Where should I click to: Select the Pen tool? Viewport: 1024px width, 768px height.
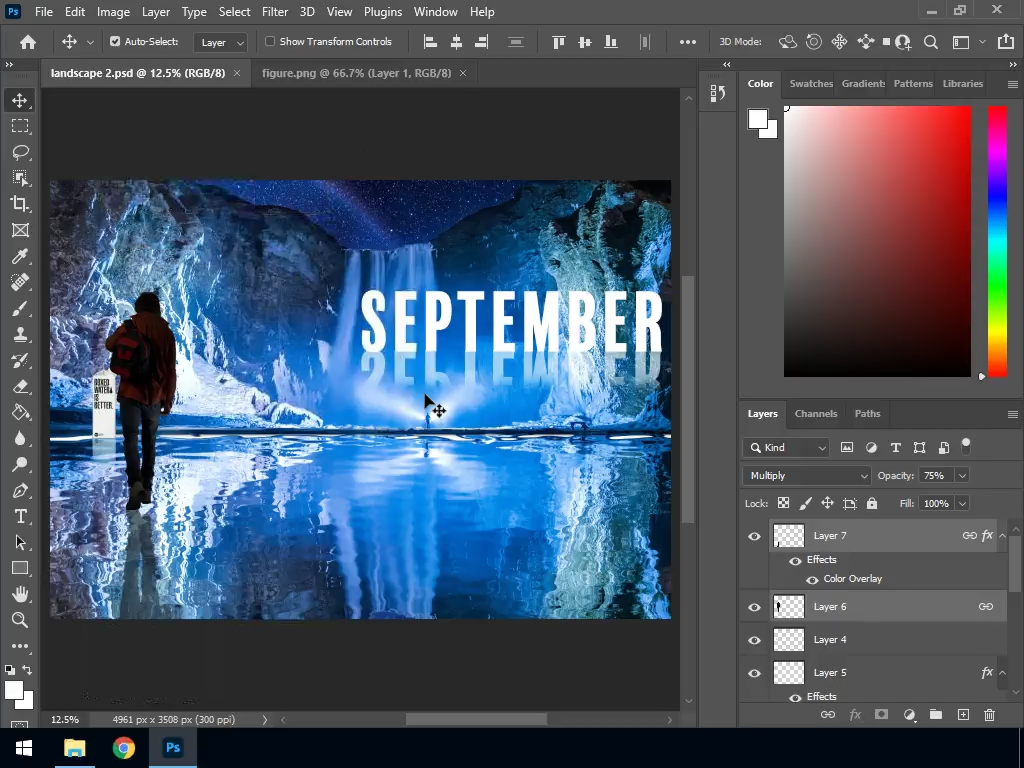point(20,490)
